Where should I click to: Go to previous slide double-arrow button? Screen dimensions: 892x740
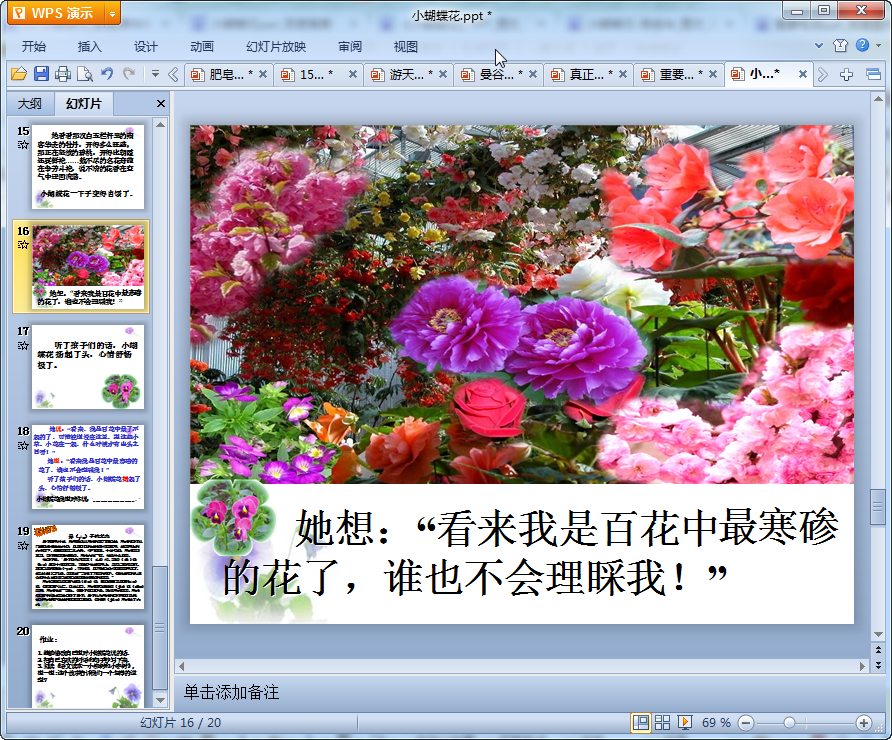click(878, 650)
